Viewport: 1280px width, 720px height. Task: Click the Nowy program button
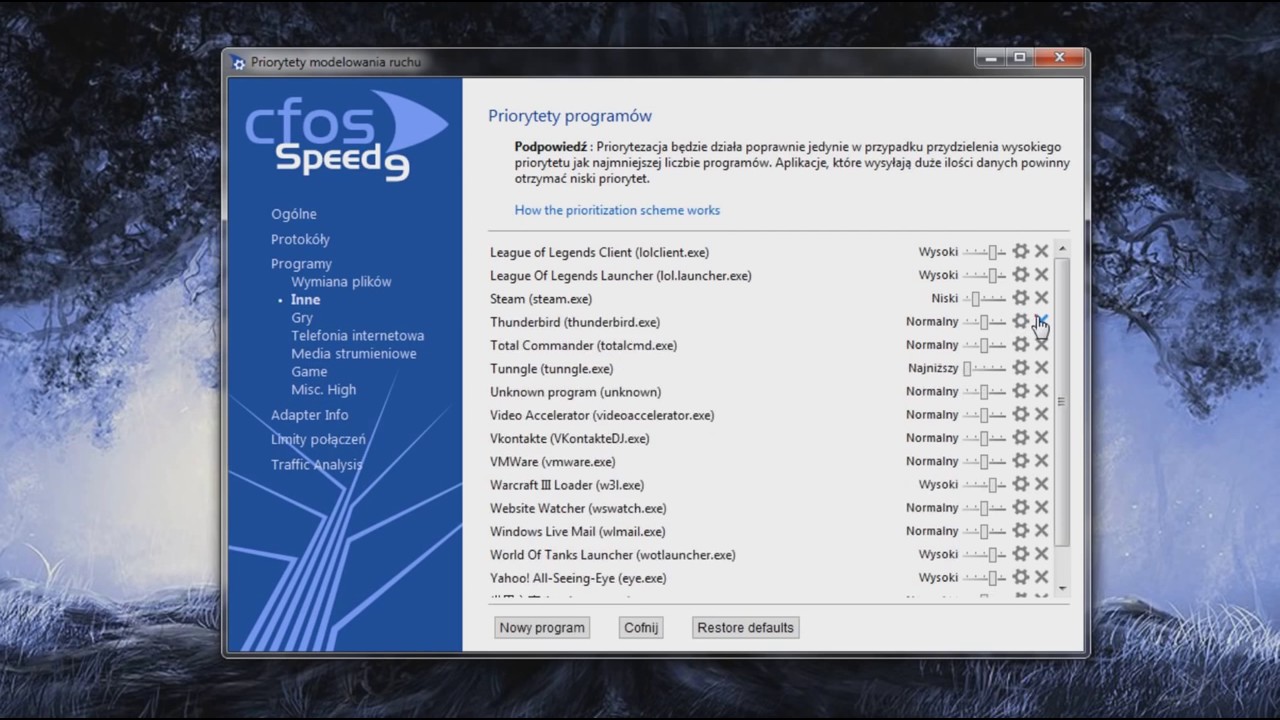point(542,628)
